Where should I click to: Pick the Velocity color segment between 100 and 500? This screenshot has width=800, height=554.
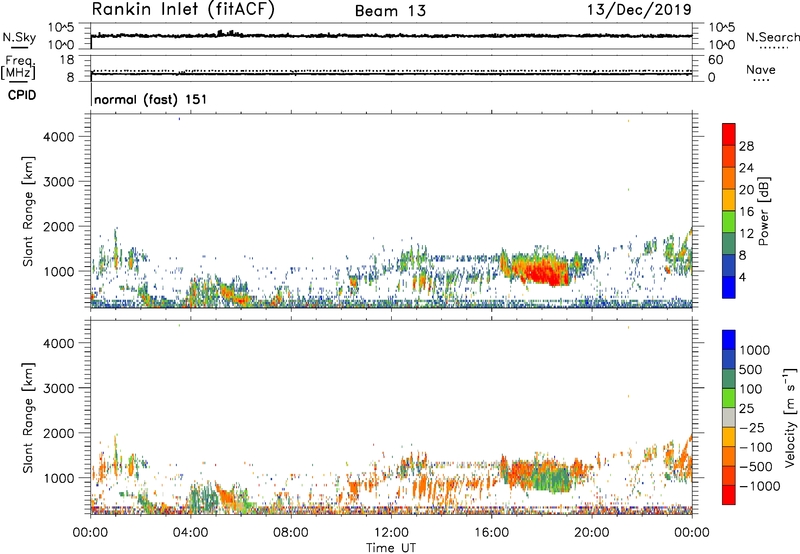coord(729,379)
